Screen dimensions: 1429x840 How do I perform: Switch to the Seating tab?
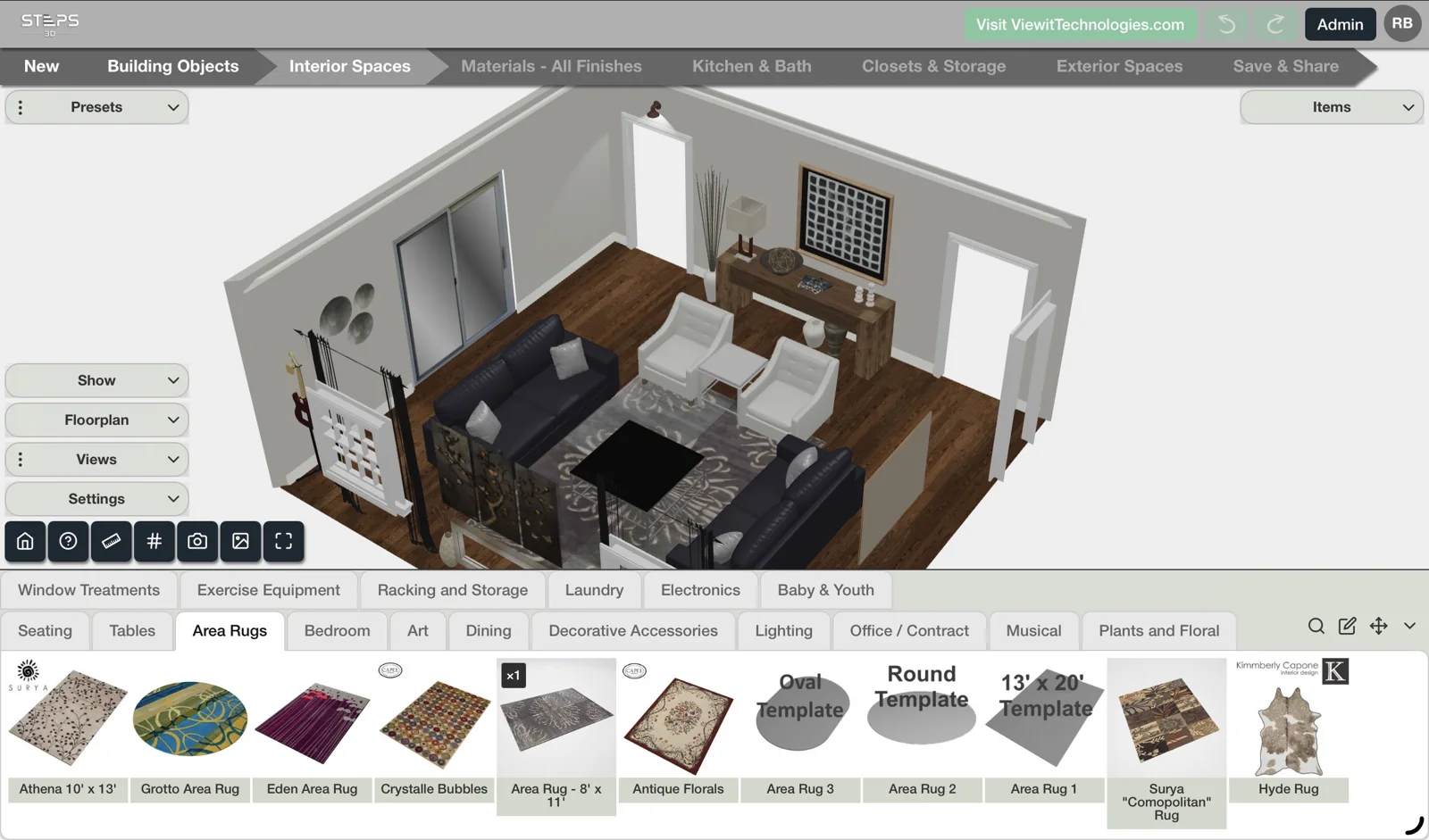[x=45, y=631]
